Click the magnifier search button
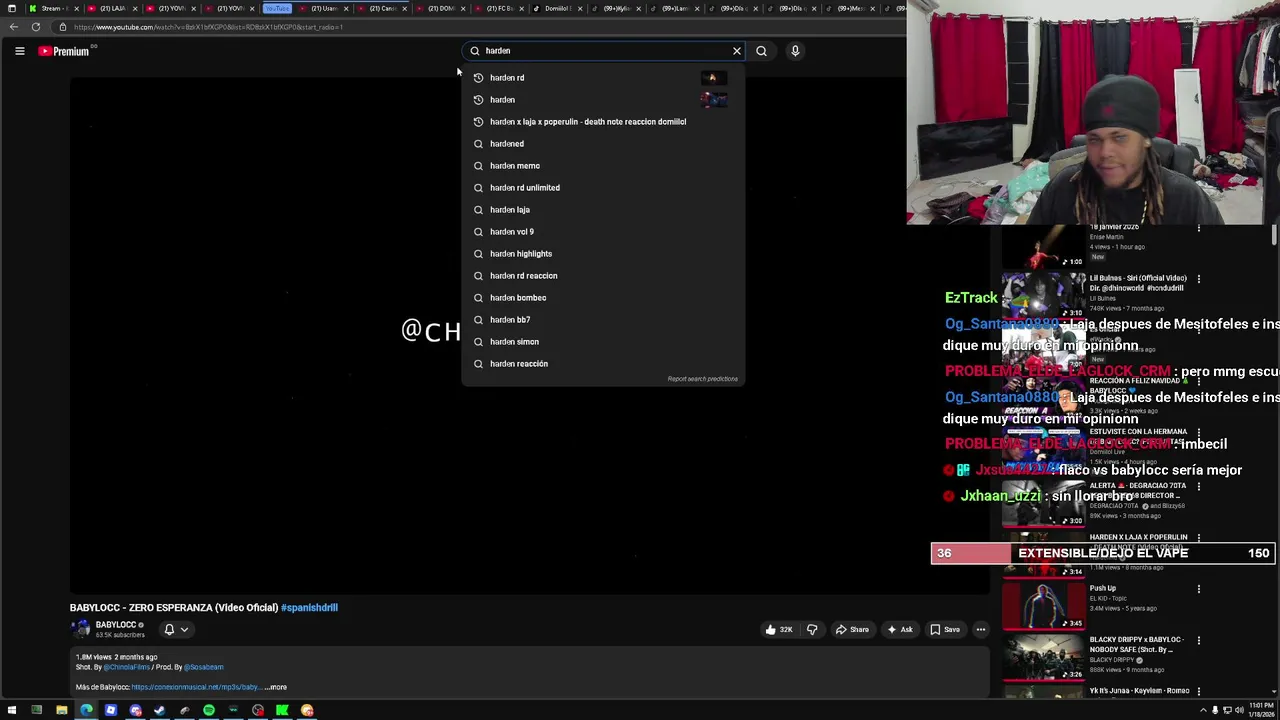The height and width of the screenshot is (720, 1280). (761, 51)
